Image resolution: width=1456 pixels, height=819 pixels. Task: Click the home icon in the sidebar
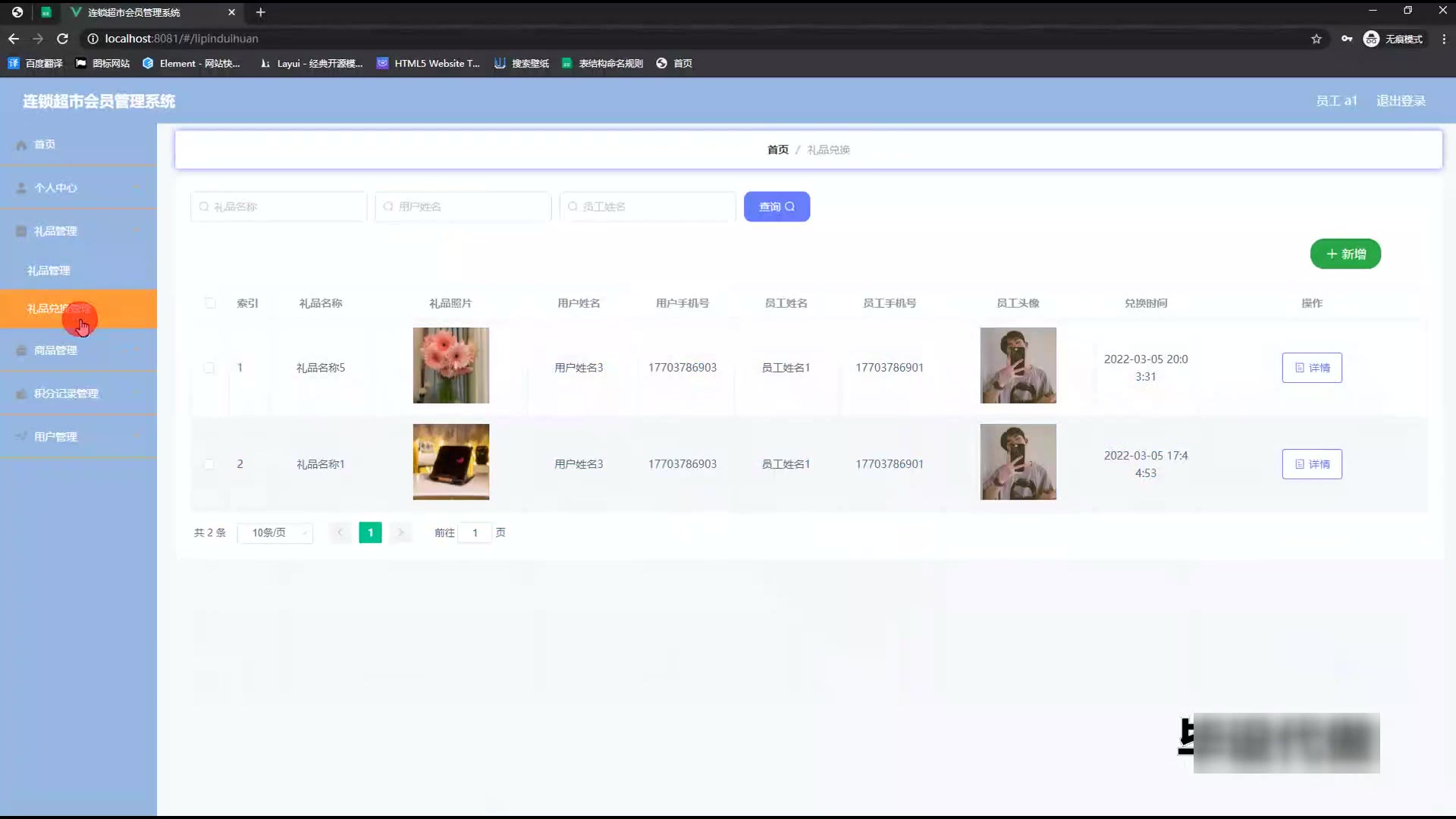[21, 145]
